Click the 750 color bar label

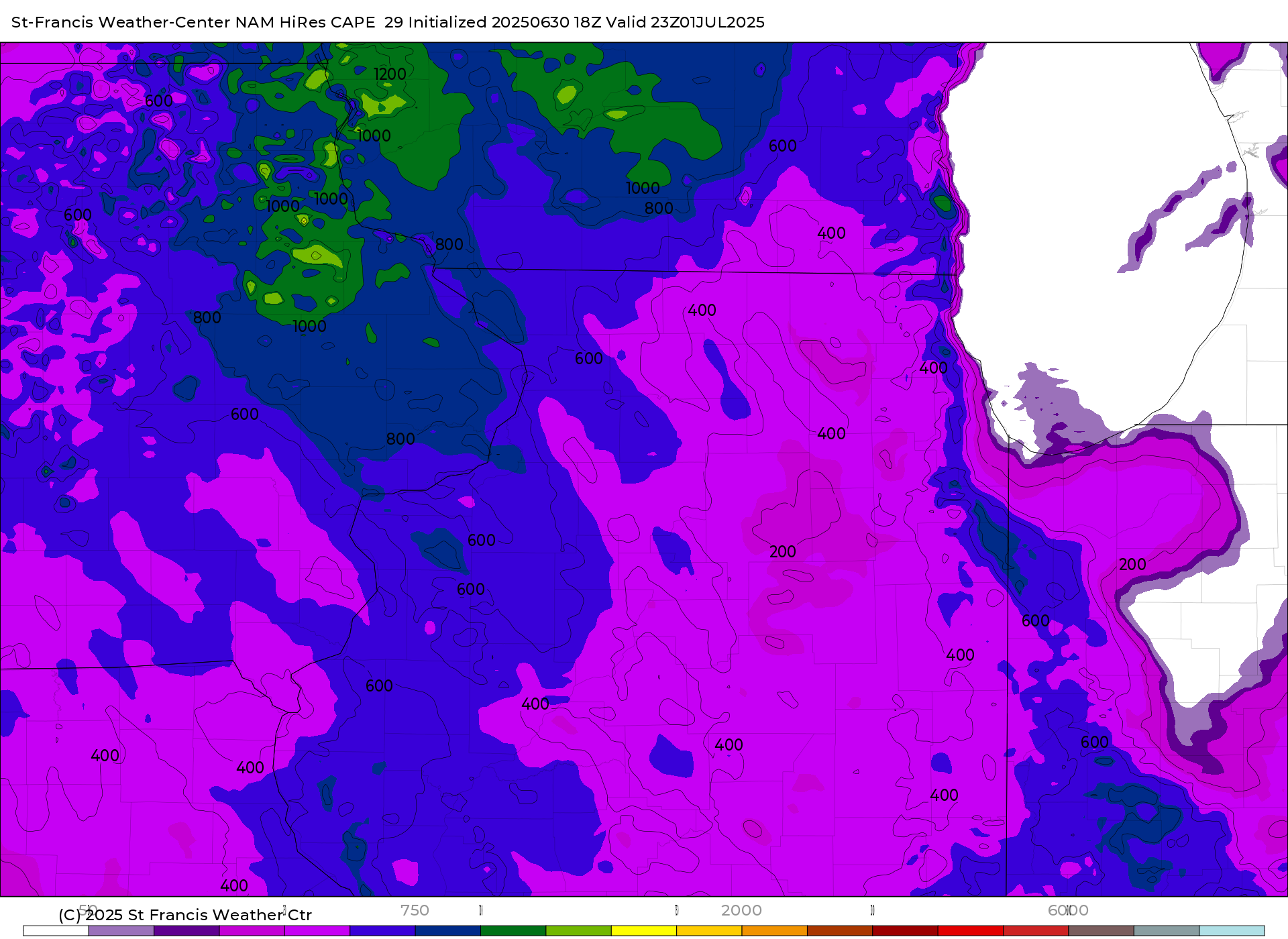415,910
